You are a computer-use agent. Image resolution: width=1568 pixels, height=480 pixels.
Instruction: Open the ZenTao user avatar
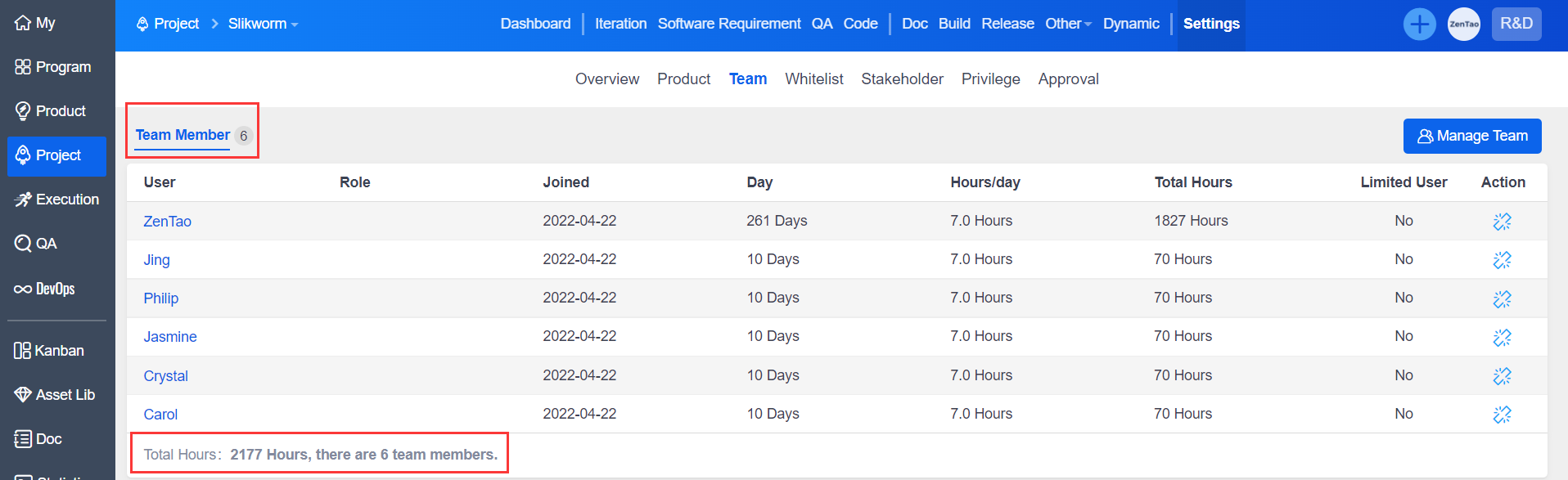tap(1463, 24)
